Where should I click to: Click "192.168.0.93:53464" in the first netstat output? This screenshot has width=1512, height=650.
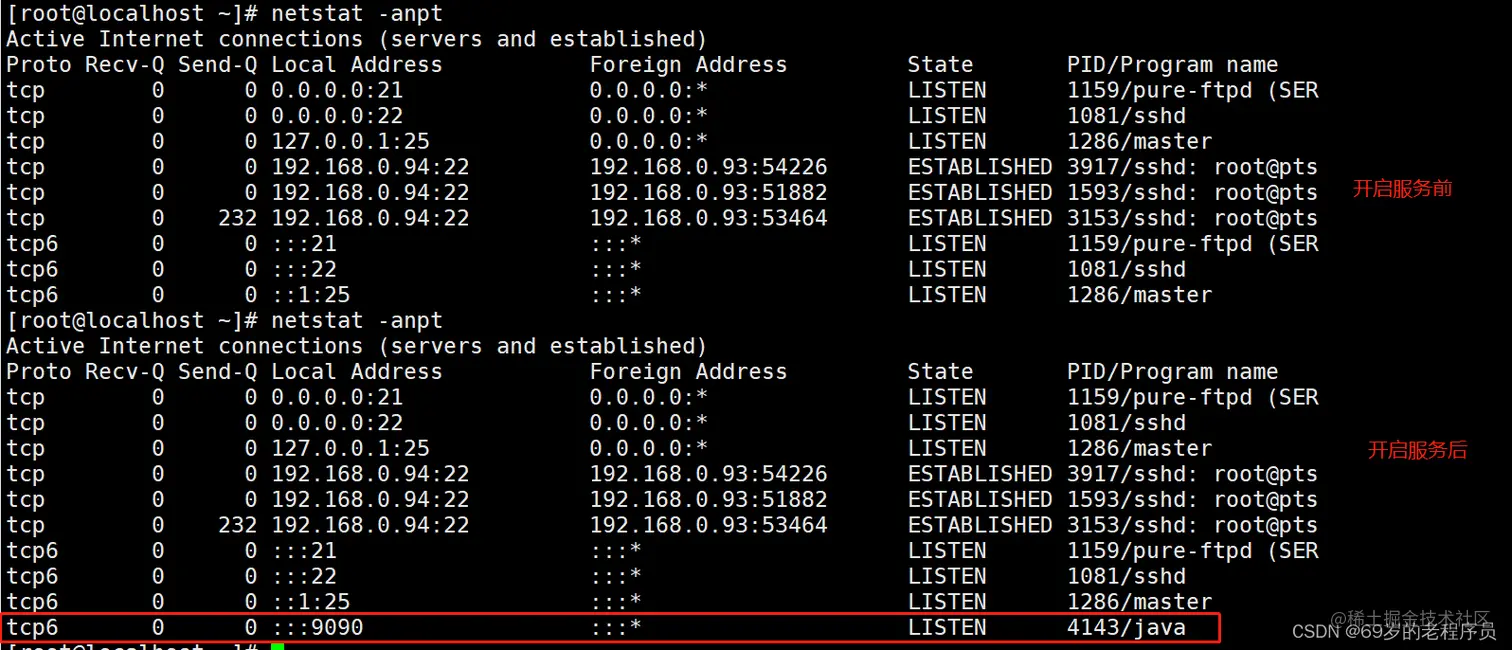[x=708, y=218]
